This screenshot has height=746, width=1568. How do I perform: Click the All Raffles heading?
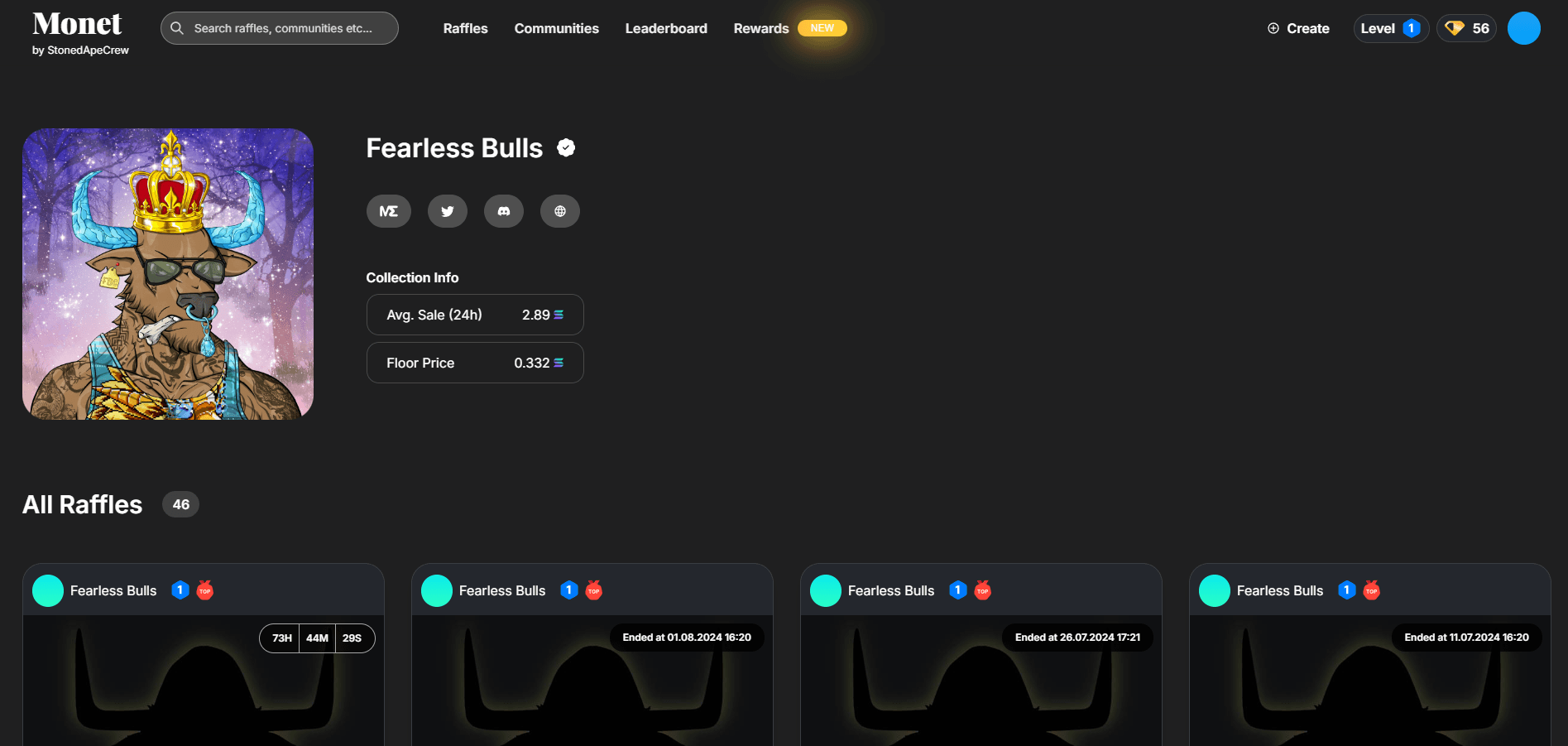click(x=83, y=504)
